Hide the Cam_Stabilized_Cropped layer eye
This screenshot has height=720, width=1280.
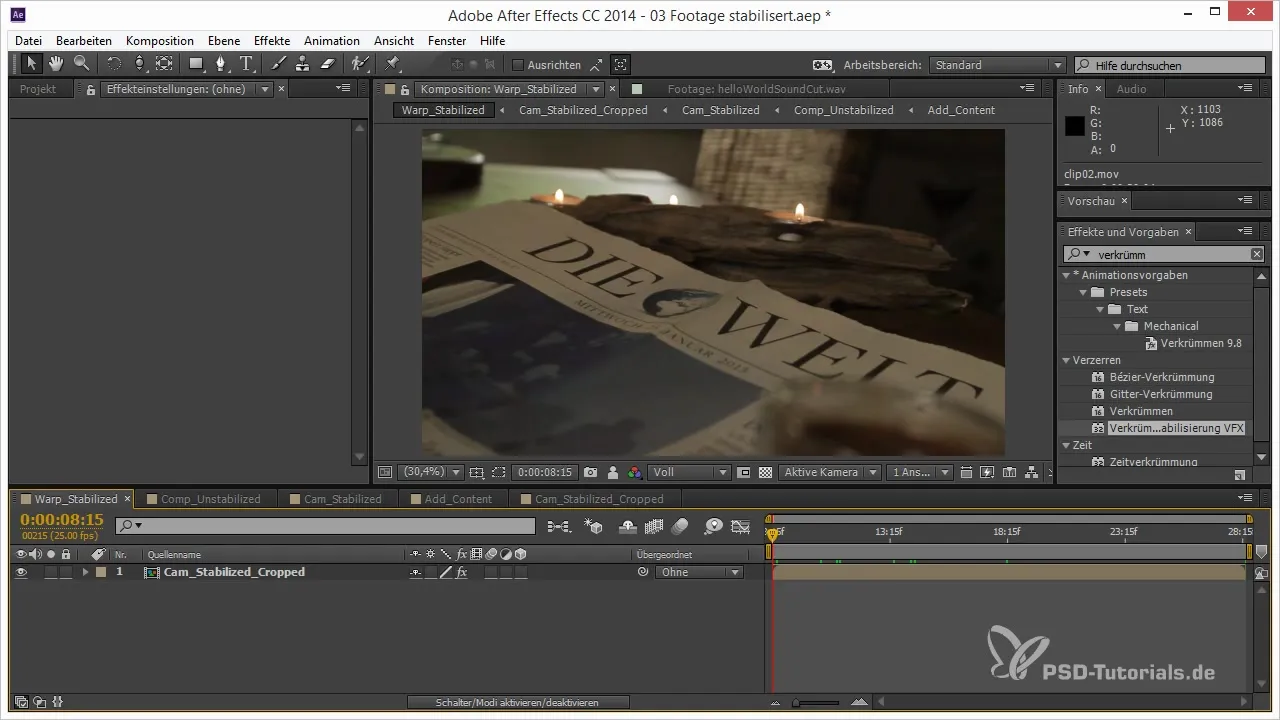[x=20, y=572]
